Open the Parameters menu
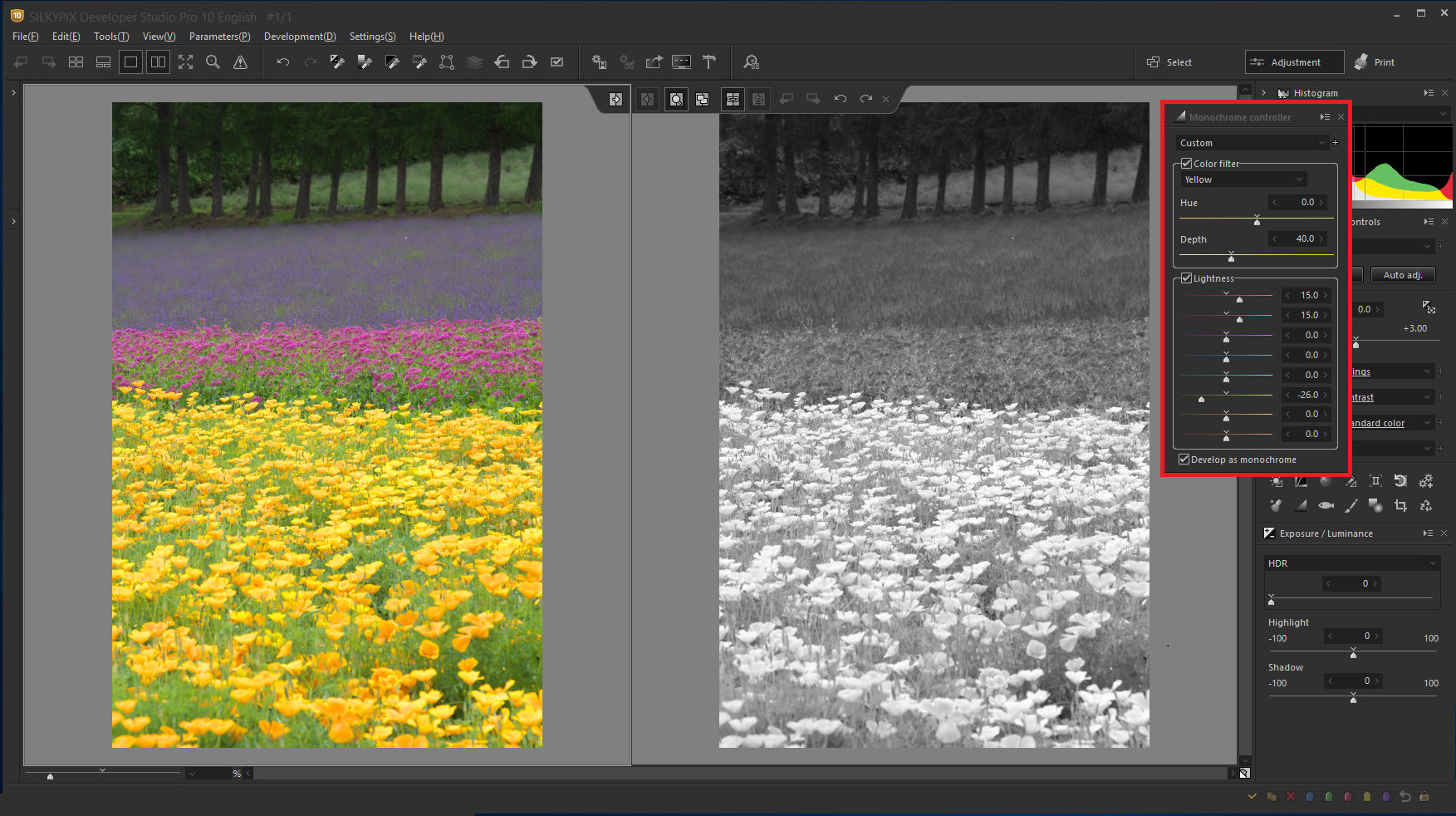Image resolution: width=1456 pixels, height=816 pixels. pyautogui.click(x=219, y=37)
